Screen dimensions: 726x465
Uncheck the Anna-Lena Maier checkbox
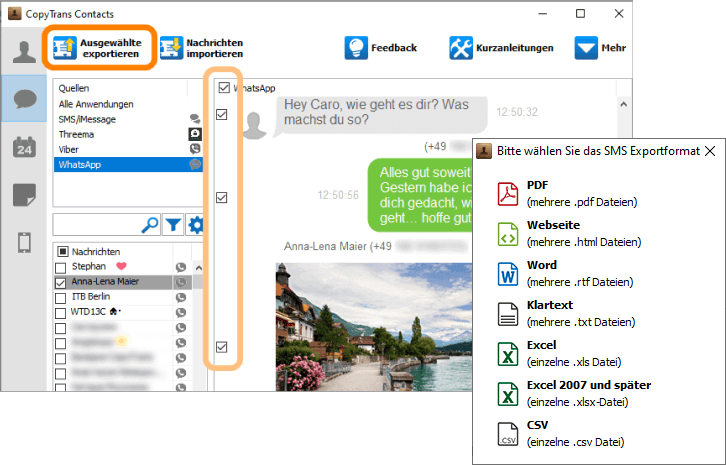tap(61, 283)
